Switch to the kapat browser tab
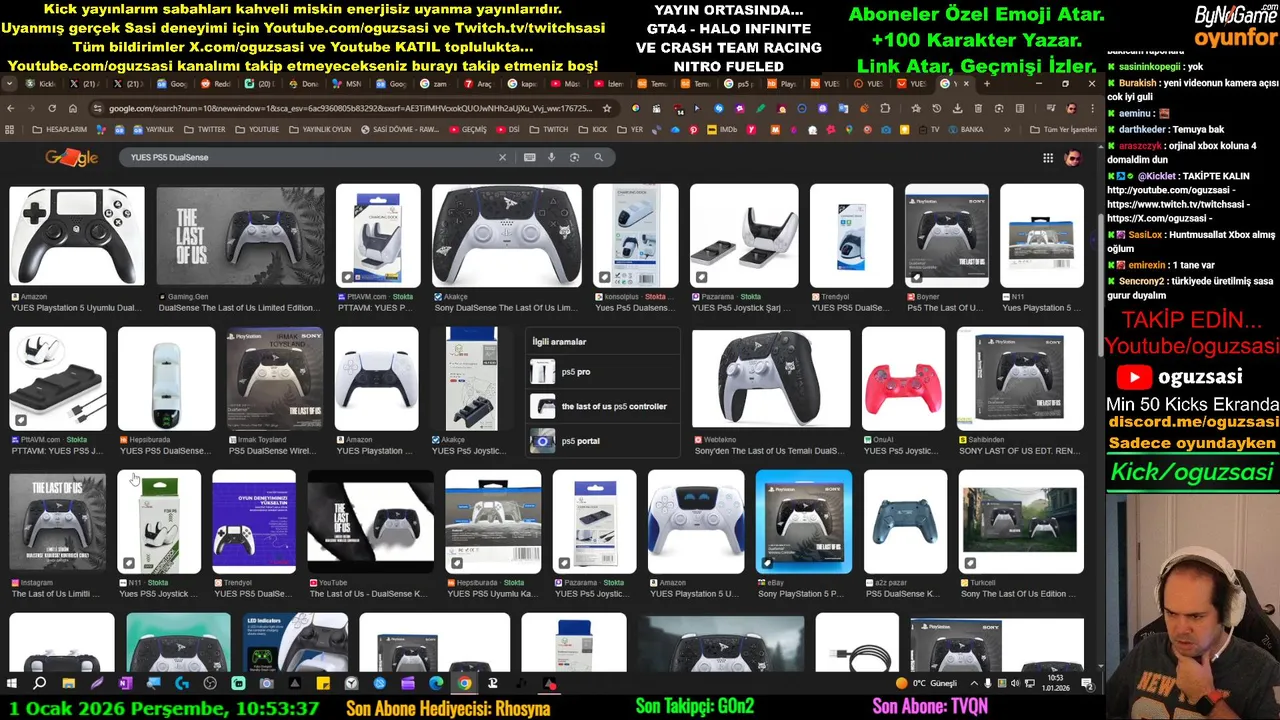The width and height of the screenshot is (1280, 720). tap(521, 84)
